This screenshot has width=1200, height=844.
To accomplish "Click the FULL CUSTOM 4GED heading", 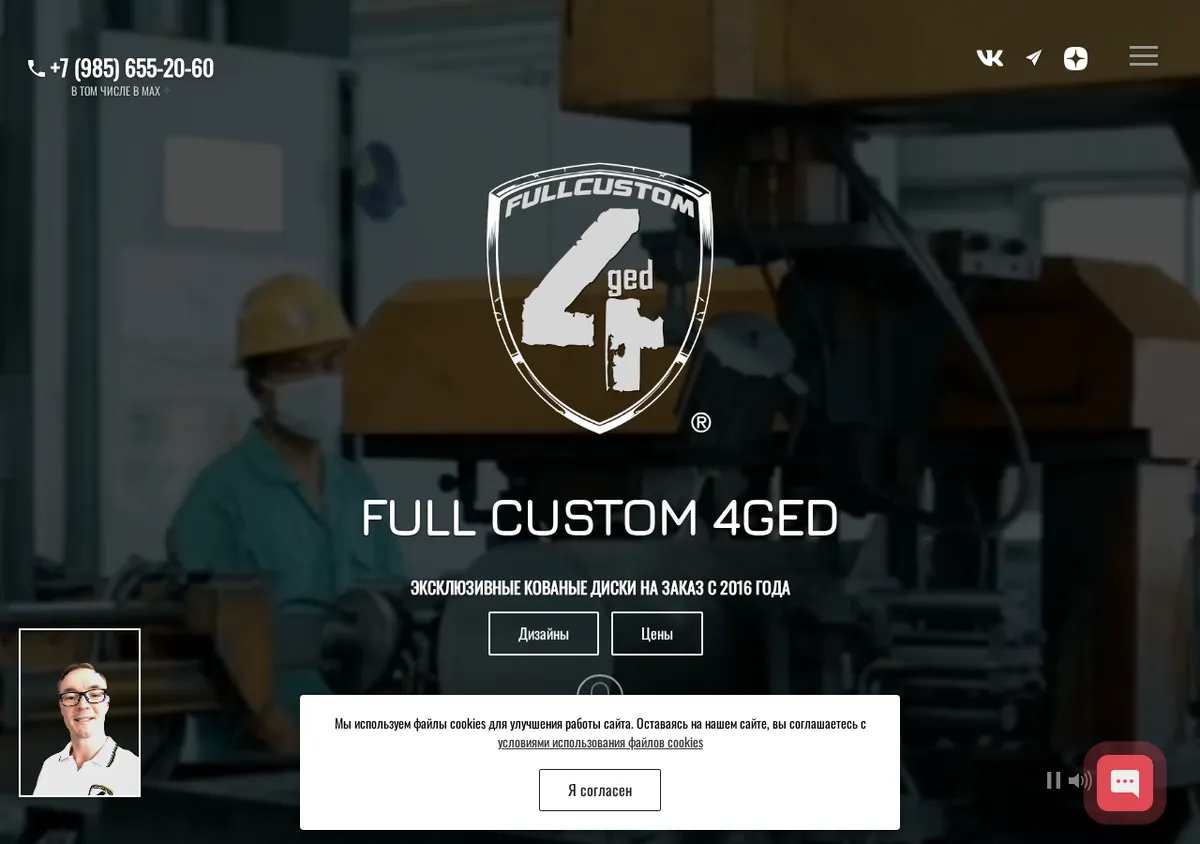I will tap(600, 518).
